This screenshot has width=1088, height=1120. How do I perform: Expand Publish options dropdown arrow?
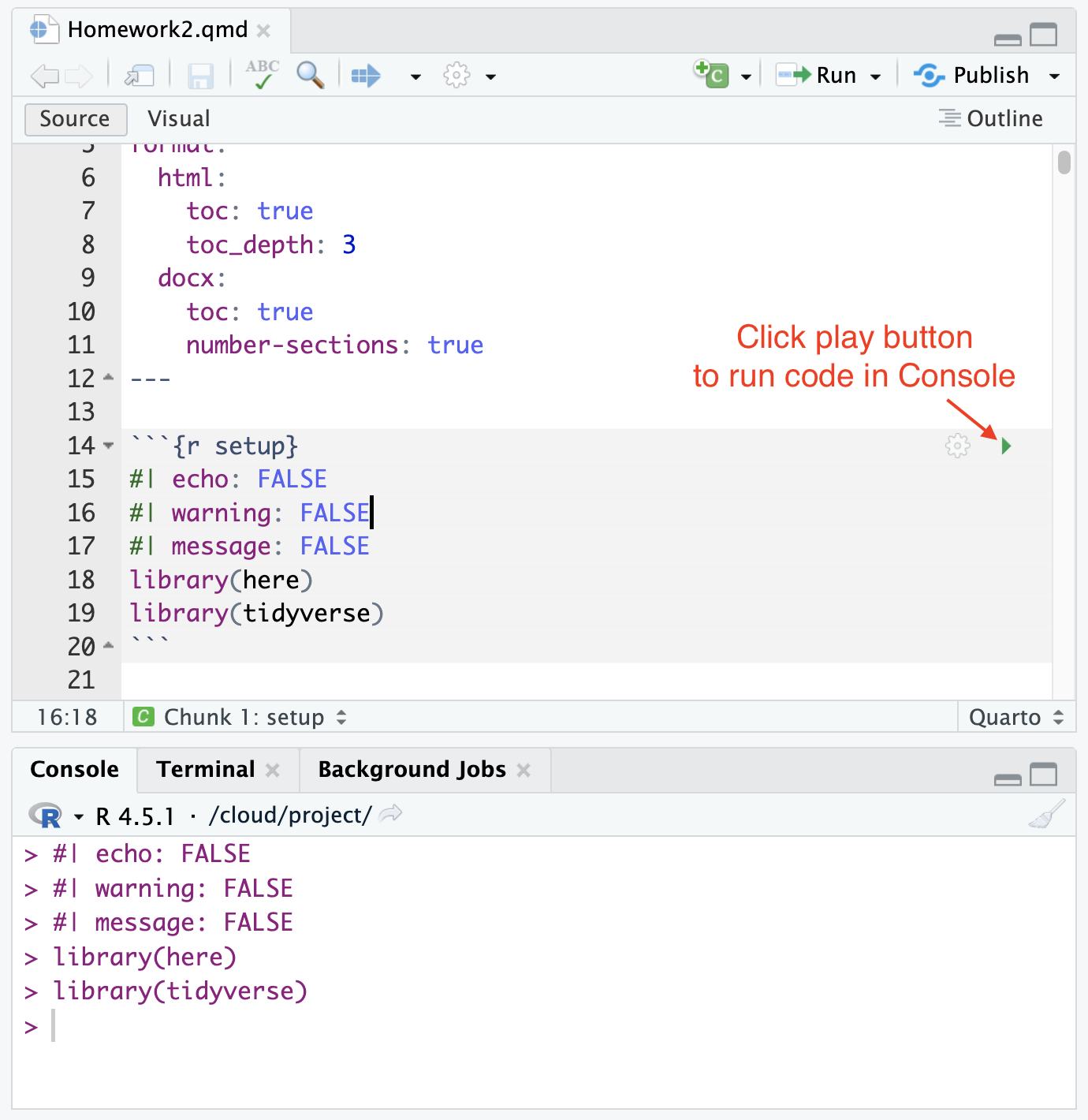(1054, 77)
